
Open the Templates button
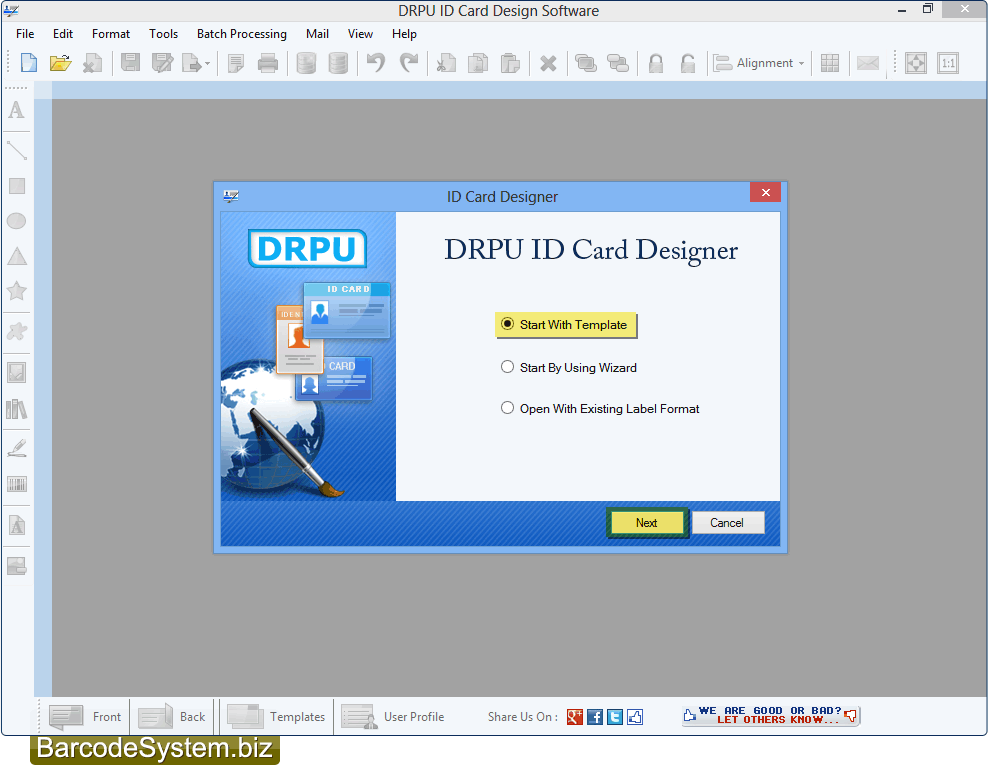276,716
